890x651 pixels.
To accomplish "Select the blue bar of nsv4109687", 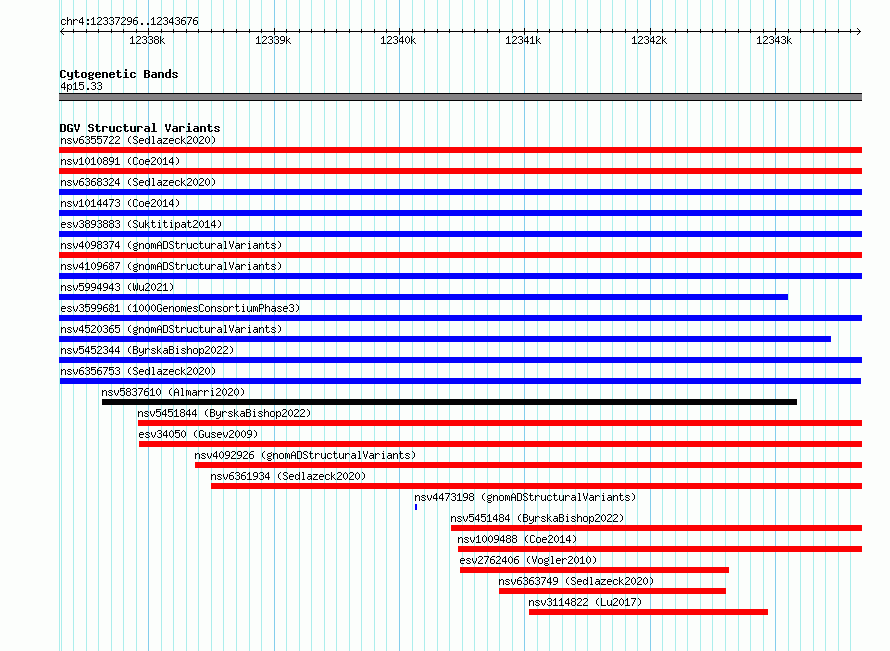I will click(x=460, y=276).
